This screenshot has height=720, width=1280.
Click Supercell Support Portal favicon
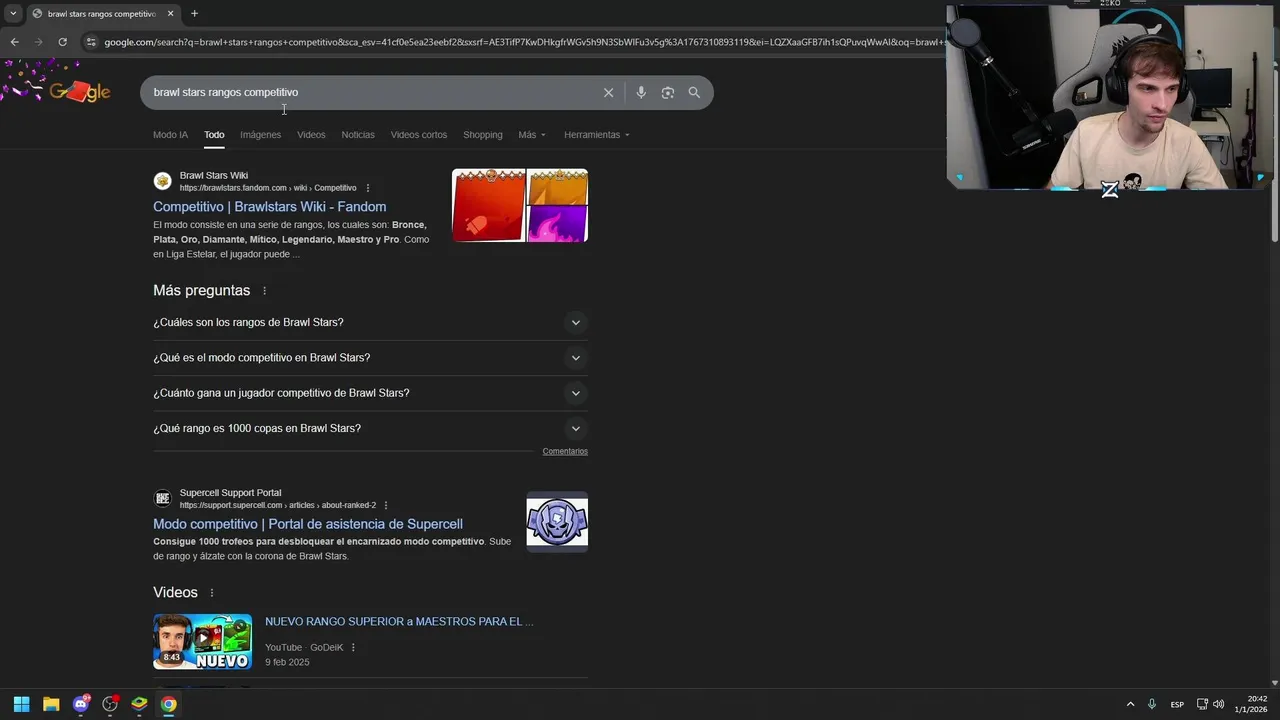coord(162,498)
